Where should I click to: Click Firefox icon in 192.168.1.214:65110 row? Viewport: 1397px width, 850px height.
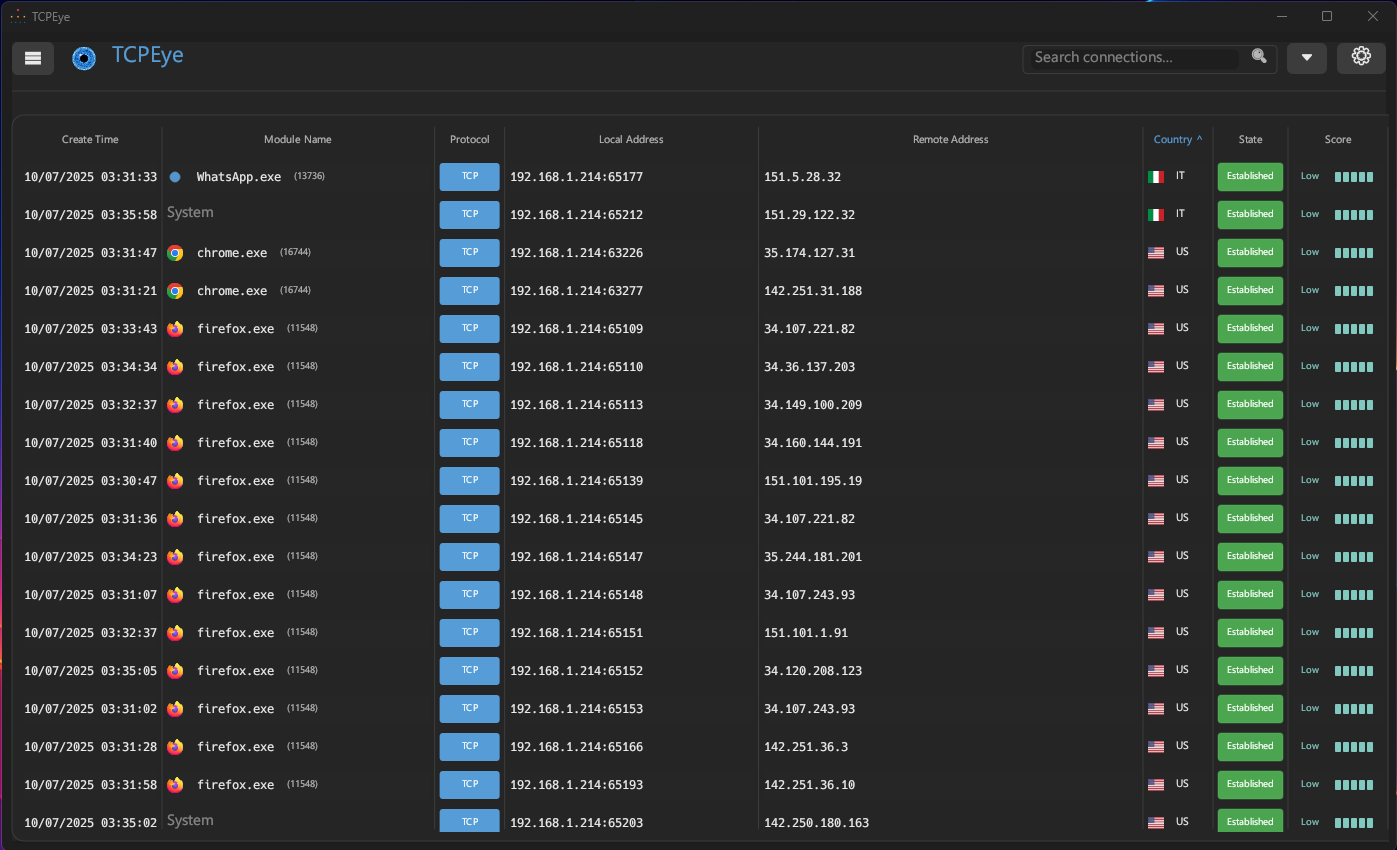coord(175,367)
